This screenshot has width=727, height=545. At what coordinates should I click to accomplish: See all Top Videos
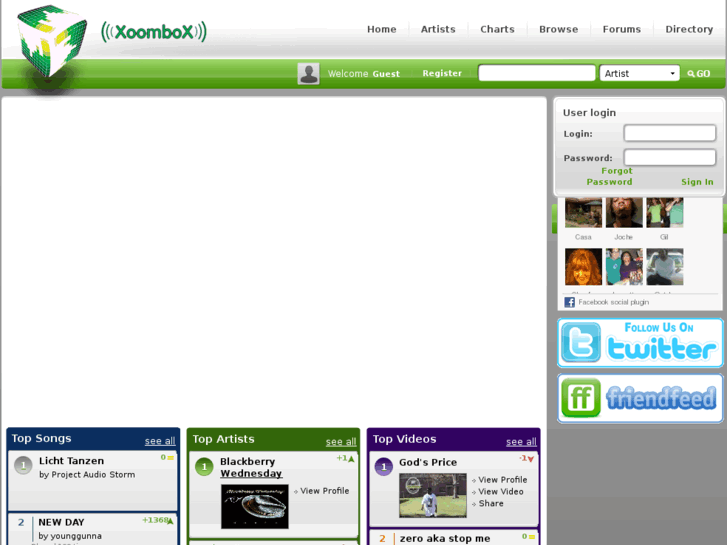click(521, 442)
